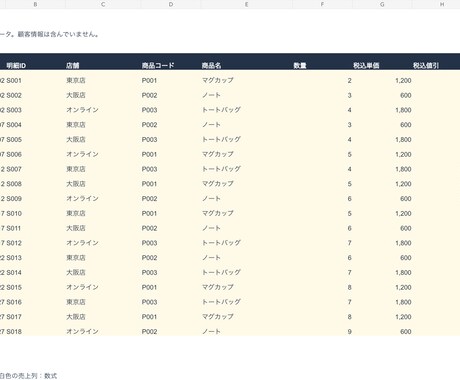Select the S011 detail ID cell

(14, 228)
